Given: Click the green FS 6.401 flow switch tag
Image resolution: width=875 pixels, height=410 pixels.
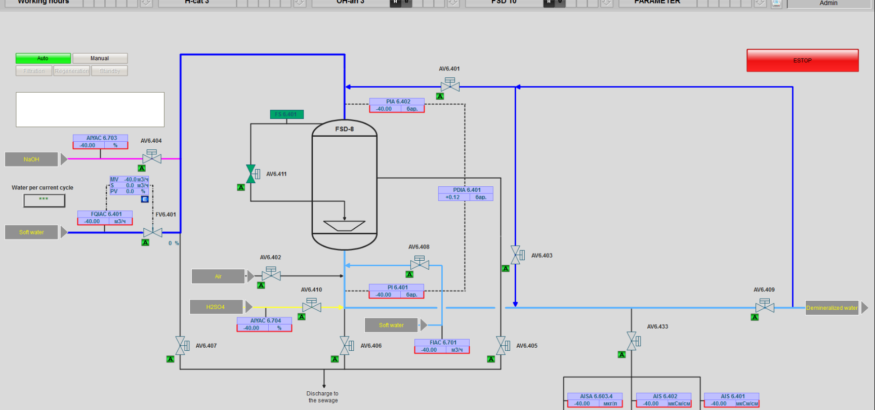Looking at the screenshot, I should pyautogui.click(x=287, y=114).
